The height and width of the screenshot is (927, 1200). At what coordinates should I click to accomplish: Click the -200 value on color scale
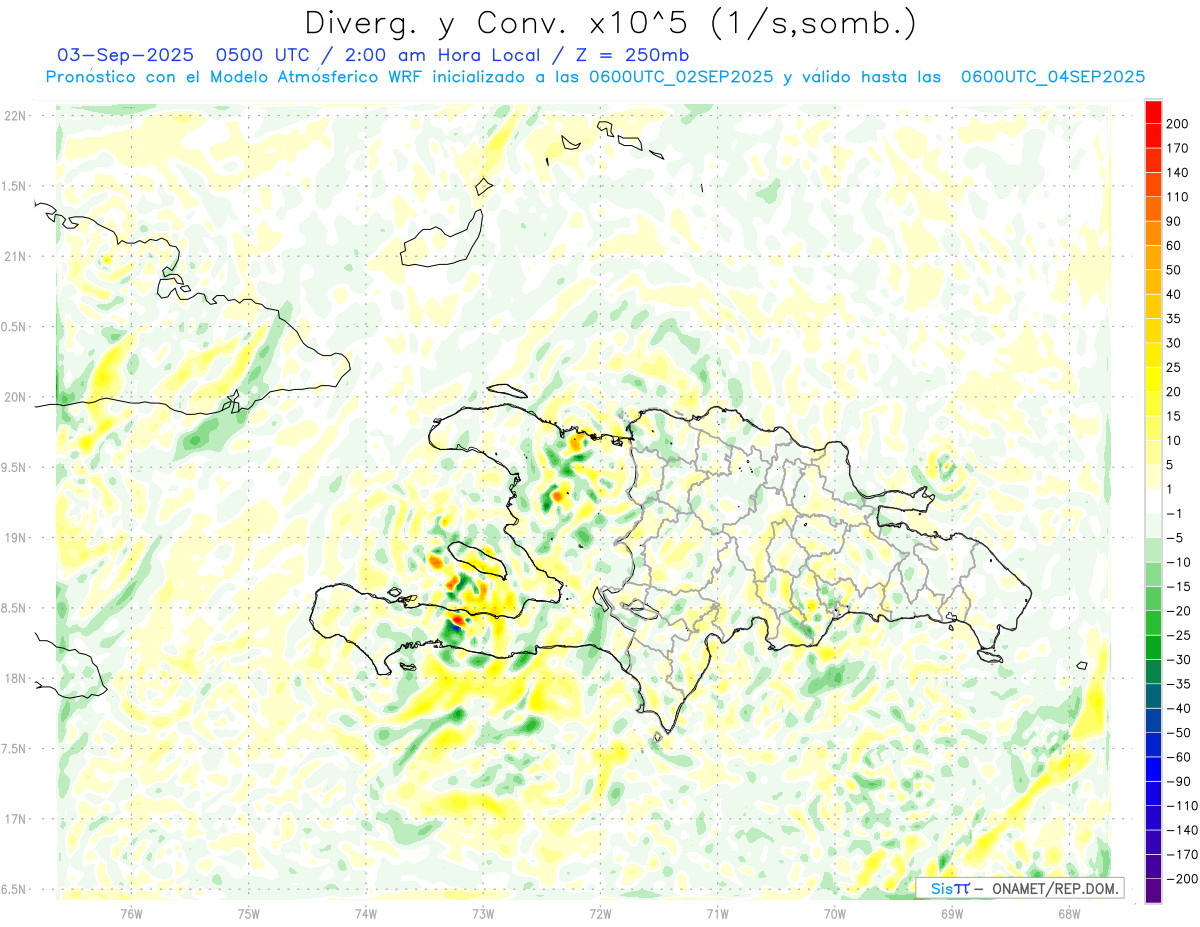click(1181, 878)
